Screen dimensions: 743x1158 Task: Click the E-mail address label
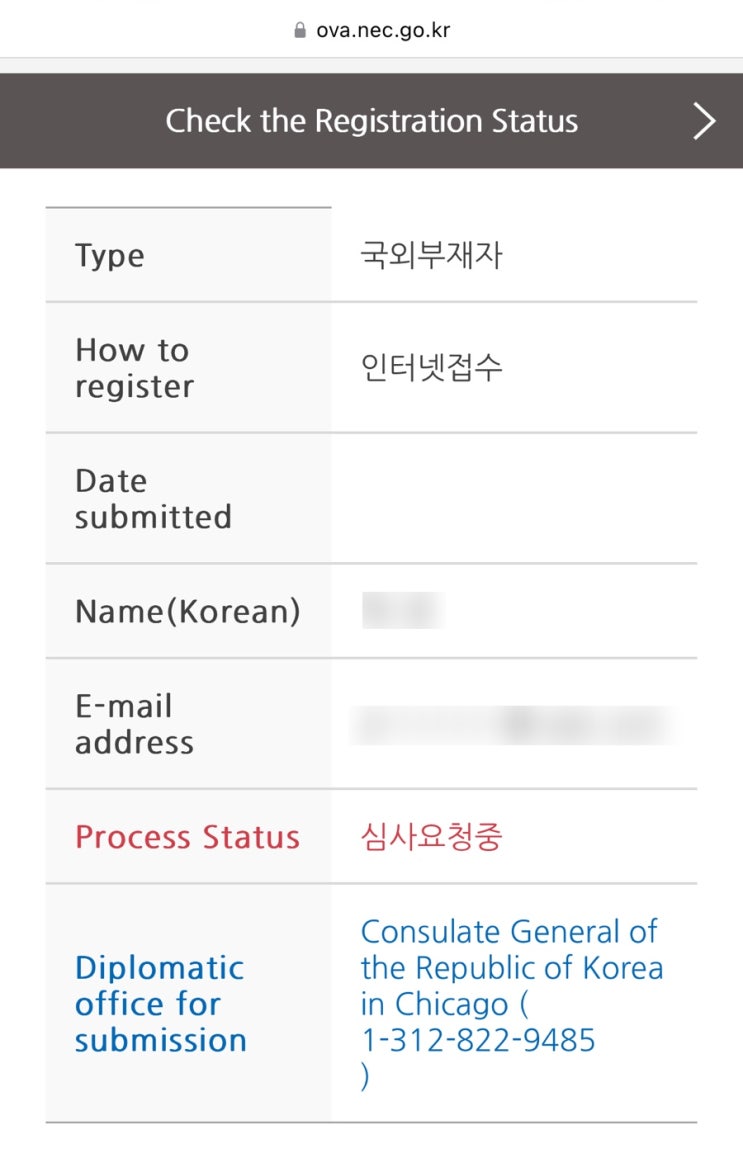click(134, 724)
